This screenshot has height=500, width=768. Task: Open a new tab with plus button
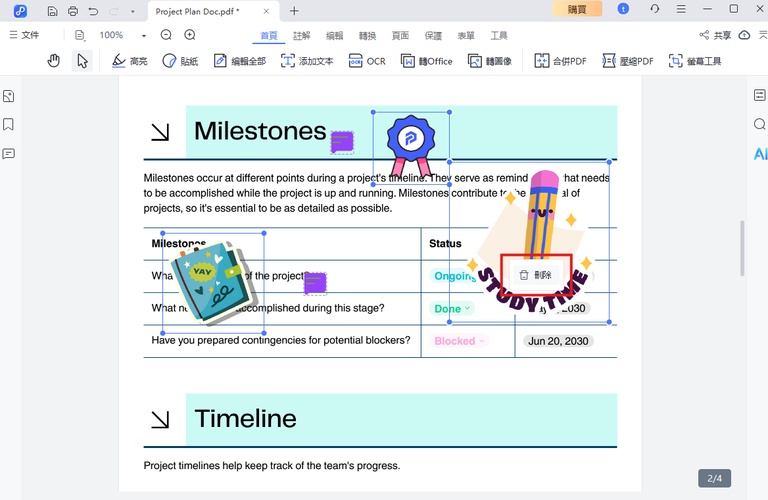click(294, 11)
